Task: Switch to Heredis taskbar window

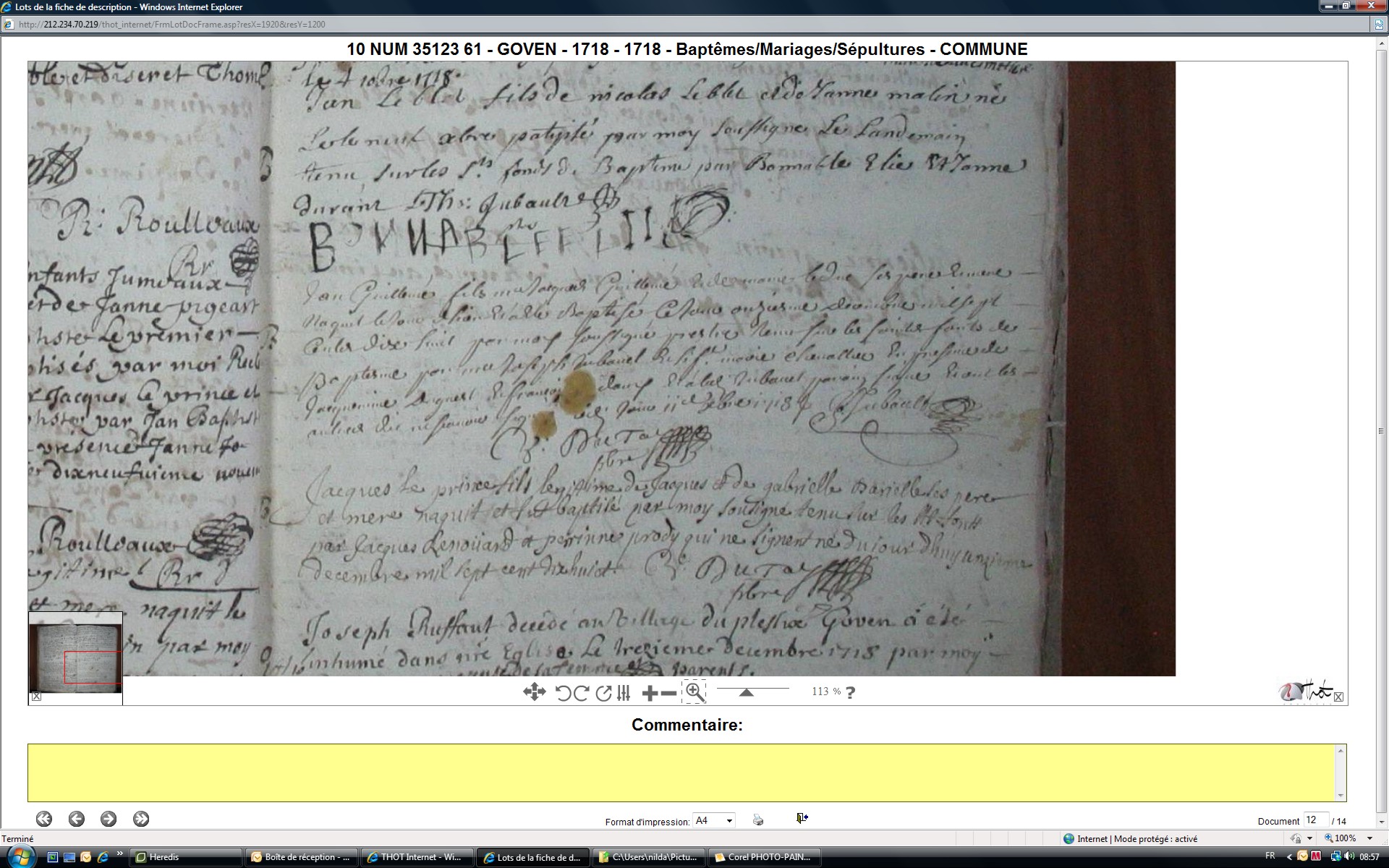Action: click(187, 857)
